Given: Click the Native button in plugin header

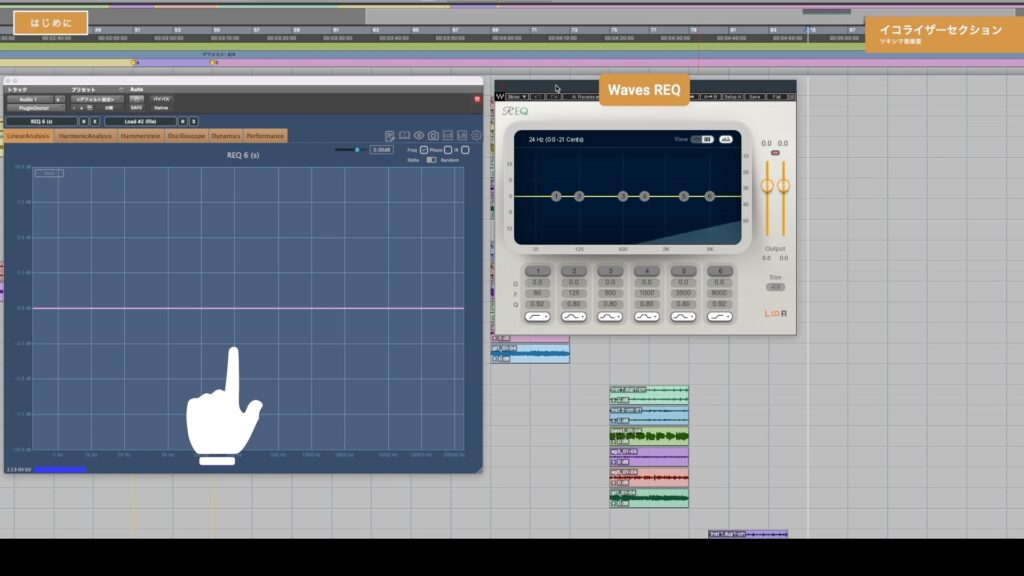Looking at the screenshot, I should [x=161, y=108].
